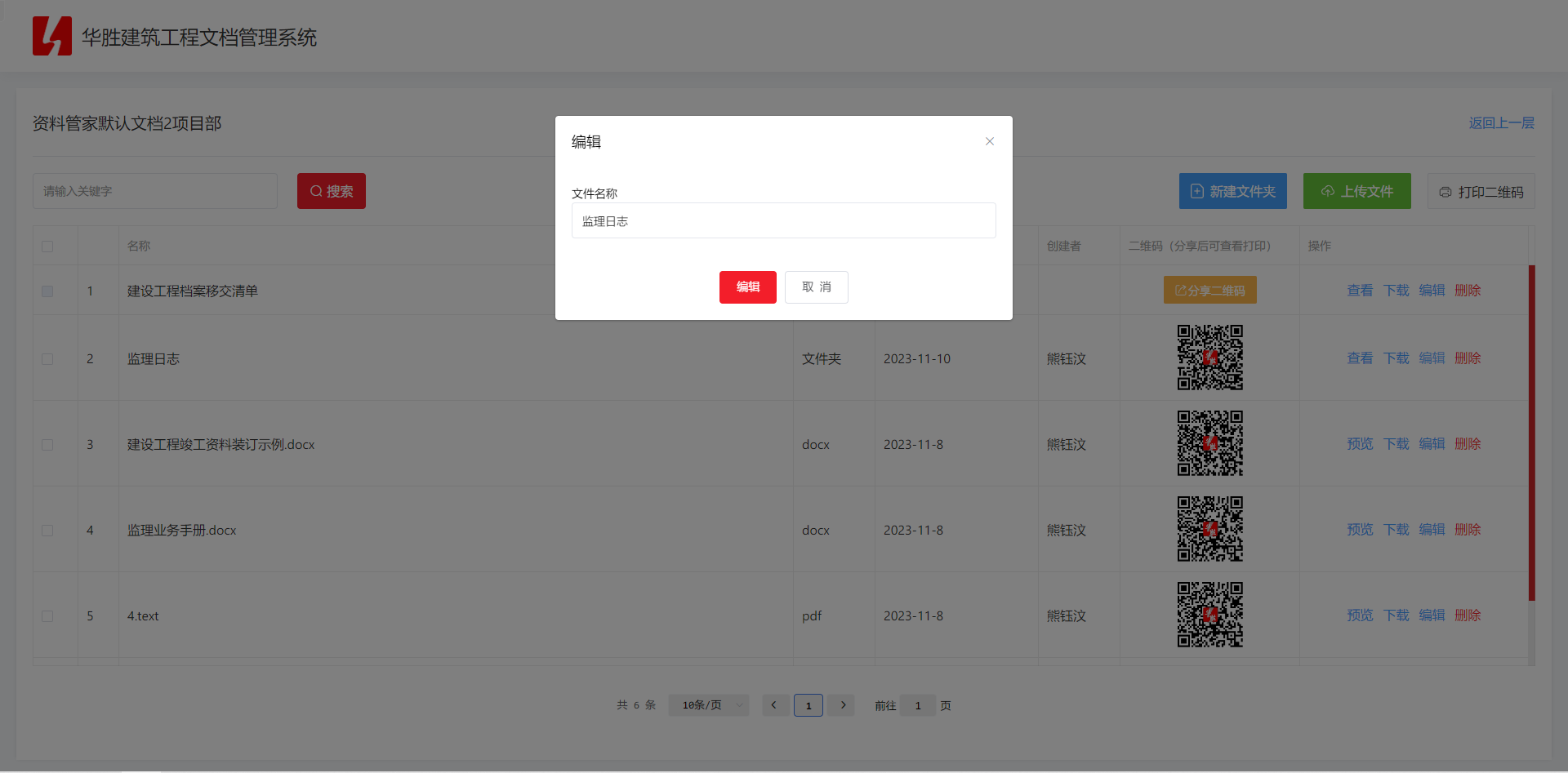Click 删除 for 建设工程竣工资料装订示例.docx

[x=1468, y=443]
